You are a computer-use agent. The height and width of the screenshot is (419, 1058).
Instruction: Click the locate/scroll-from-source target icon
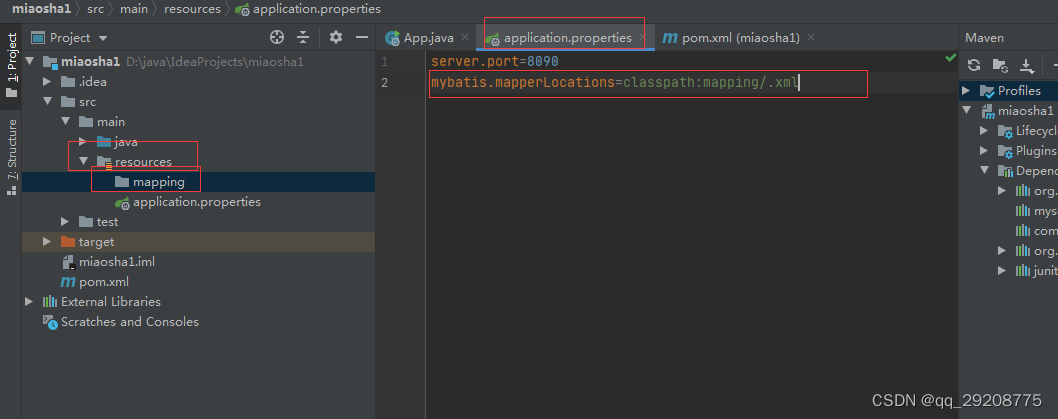coord(277,37)
